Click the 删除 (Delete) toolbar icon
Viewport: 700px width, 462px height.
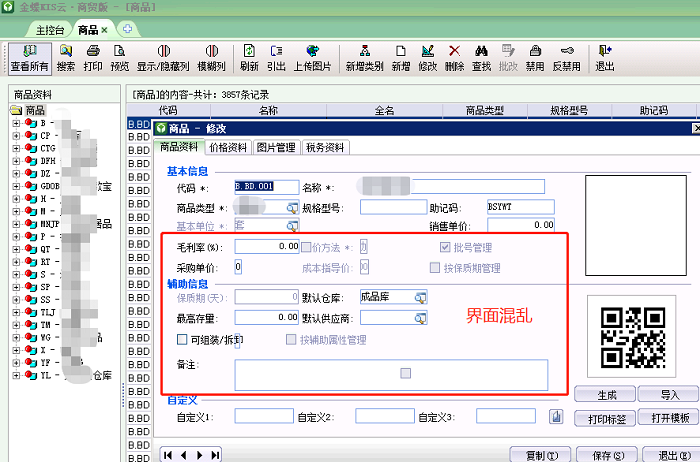tap(454, 57)
